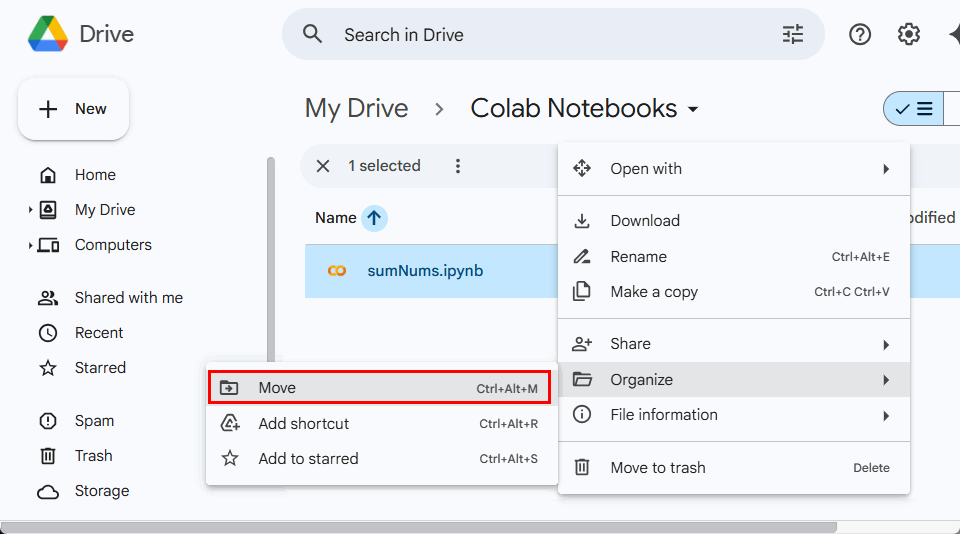Clear selection with the X icon

pyautogui.click(x=322, y=166)
